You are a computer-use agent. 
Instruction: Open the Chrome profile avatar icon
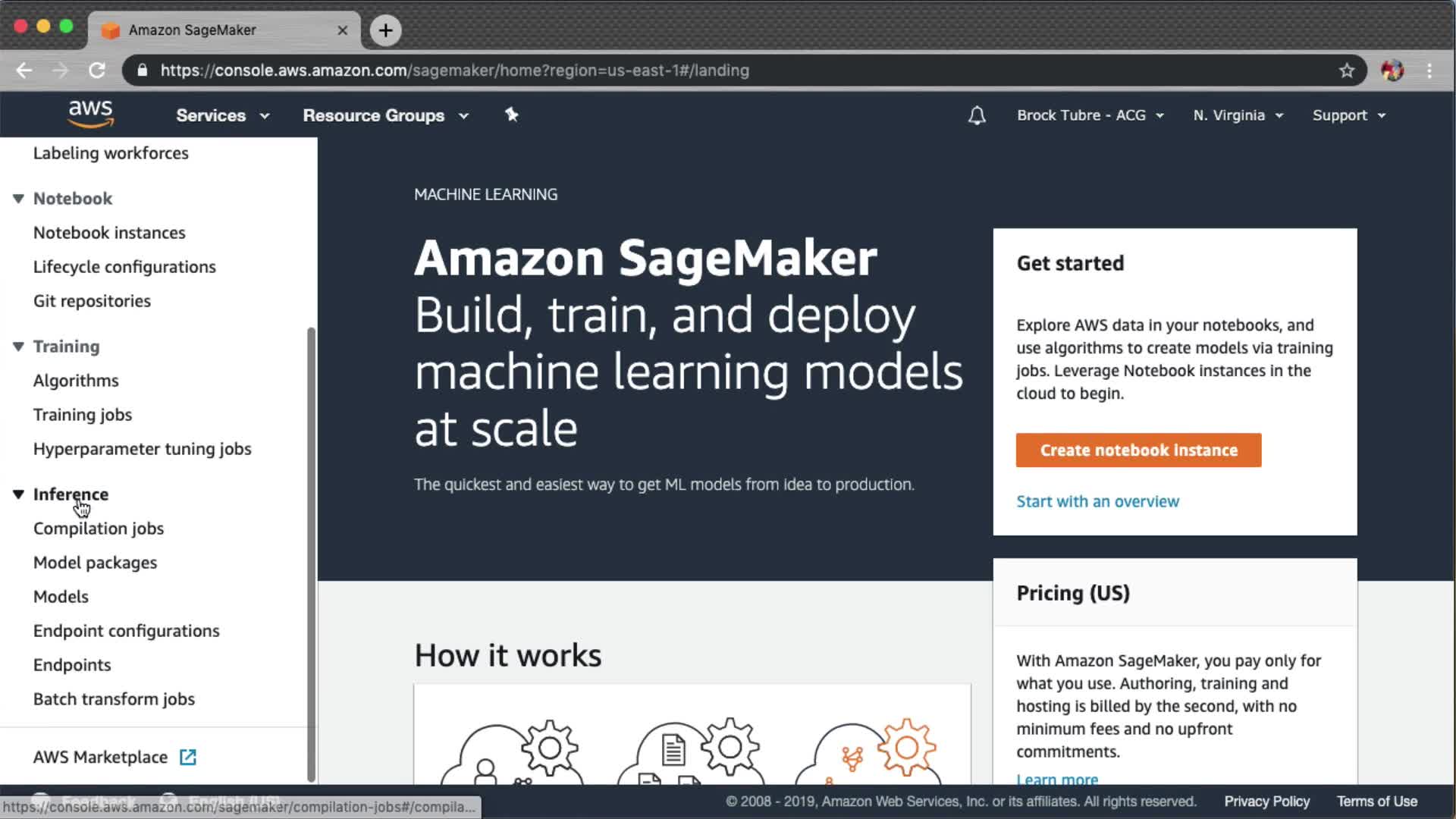click(x=1392, y=71)
